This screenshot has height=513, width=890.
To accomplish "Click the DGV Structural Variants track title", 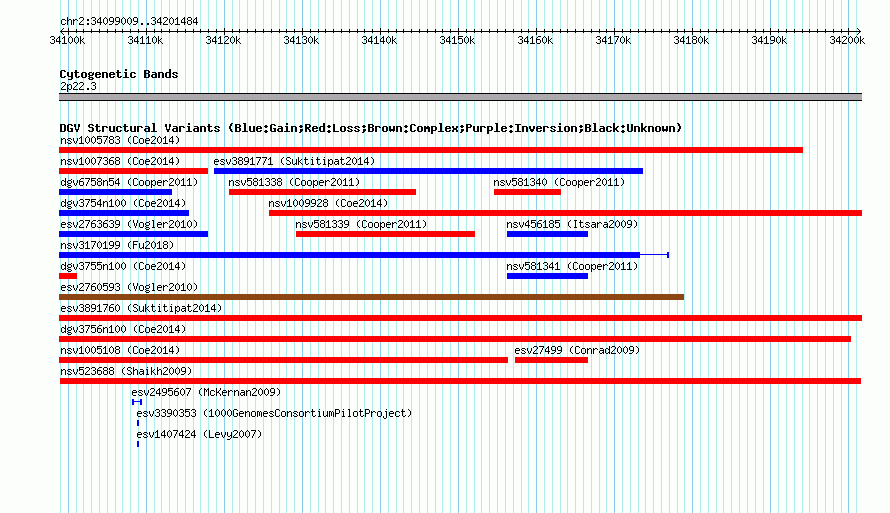I will [371, 128].
